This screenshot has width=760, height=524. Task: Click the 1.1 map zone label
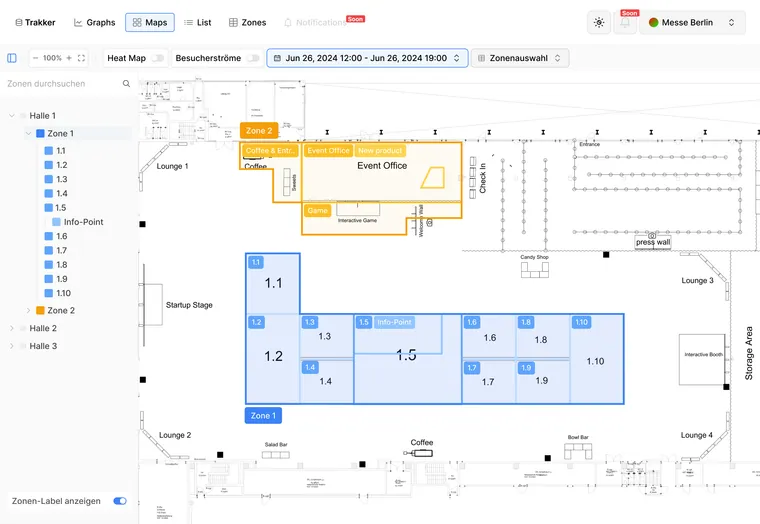[x=256, y=262]
